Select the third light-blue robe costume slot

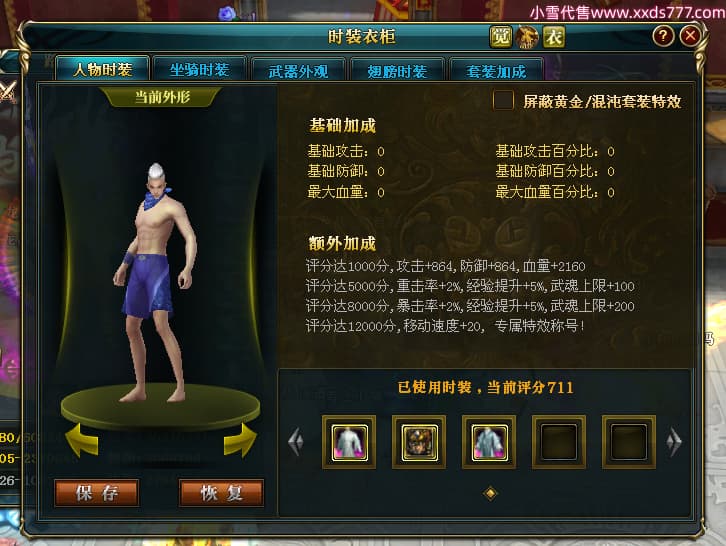pyautogui.click(x=489, y=442)
